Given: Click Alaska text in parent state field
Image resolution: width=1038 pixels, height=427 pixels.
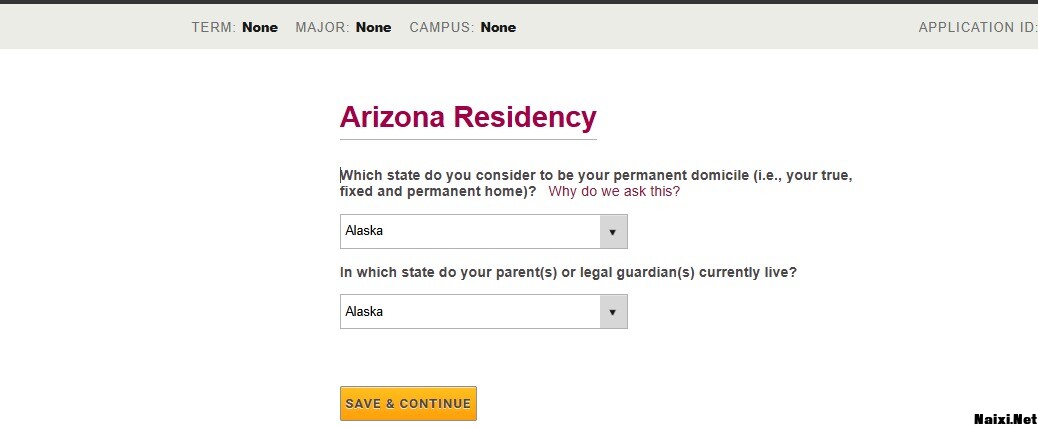Looking at the screenshot, I should (x=365, y=312).
